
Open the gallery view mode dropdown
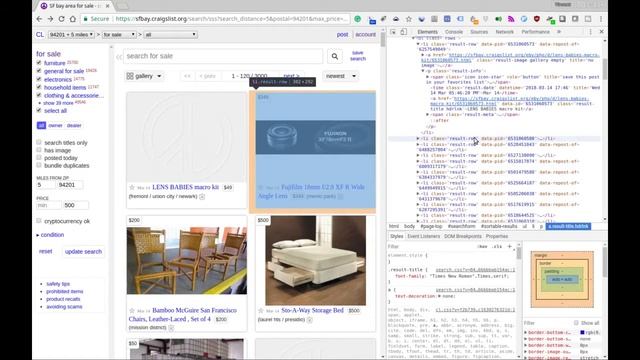[144, 76]
